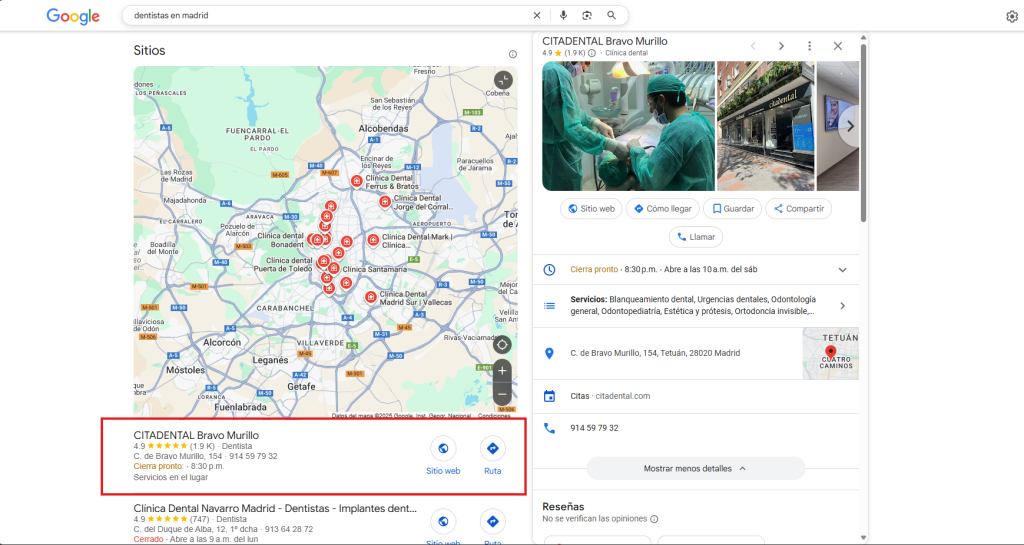This screenshot has width=1024, height=545.
Task: Click the detail panel vertical scrollbar
Action: point(863,133)
